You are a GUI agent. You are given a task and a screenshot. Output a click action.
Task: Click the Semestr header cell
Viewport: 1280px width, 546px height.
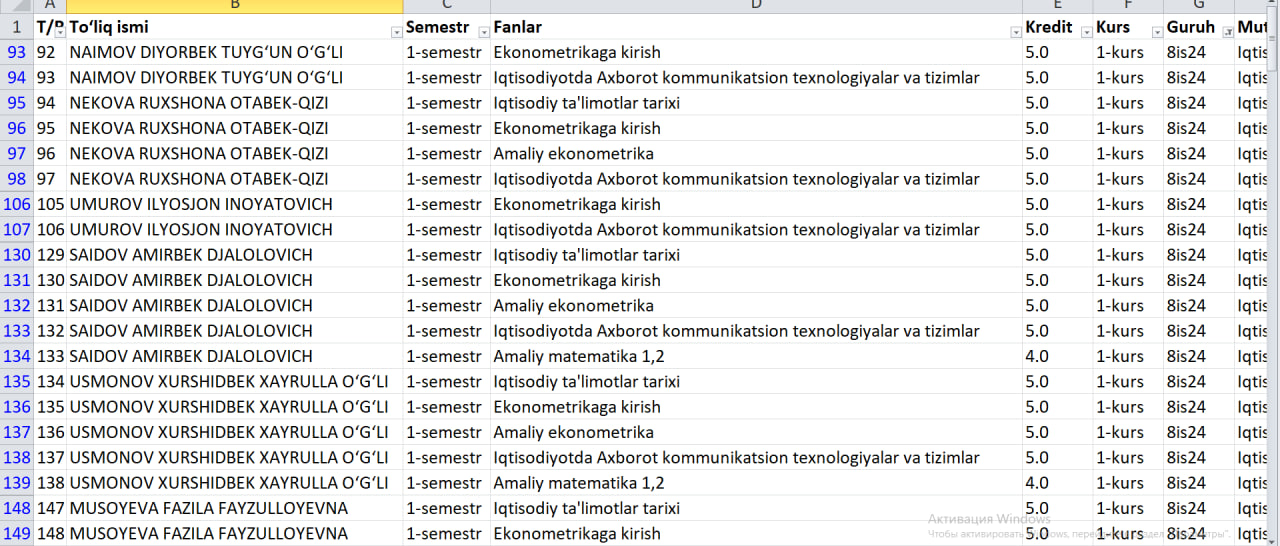pyautogui.click(x=447, y=27)
